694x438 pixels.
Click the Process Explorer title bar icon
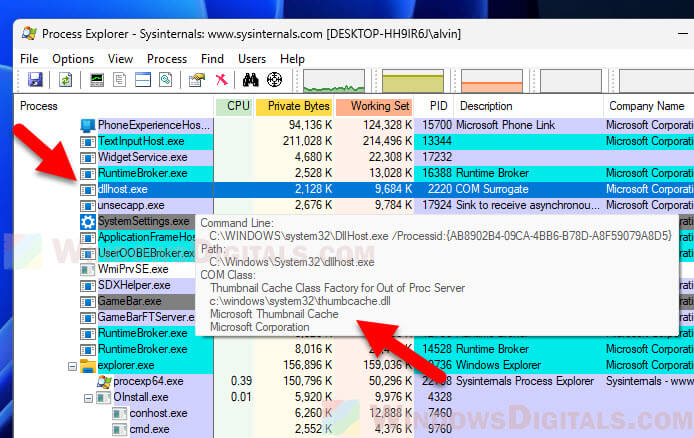click(29, 33)
